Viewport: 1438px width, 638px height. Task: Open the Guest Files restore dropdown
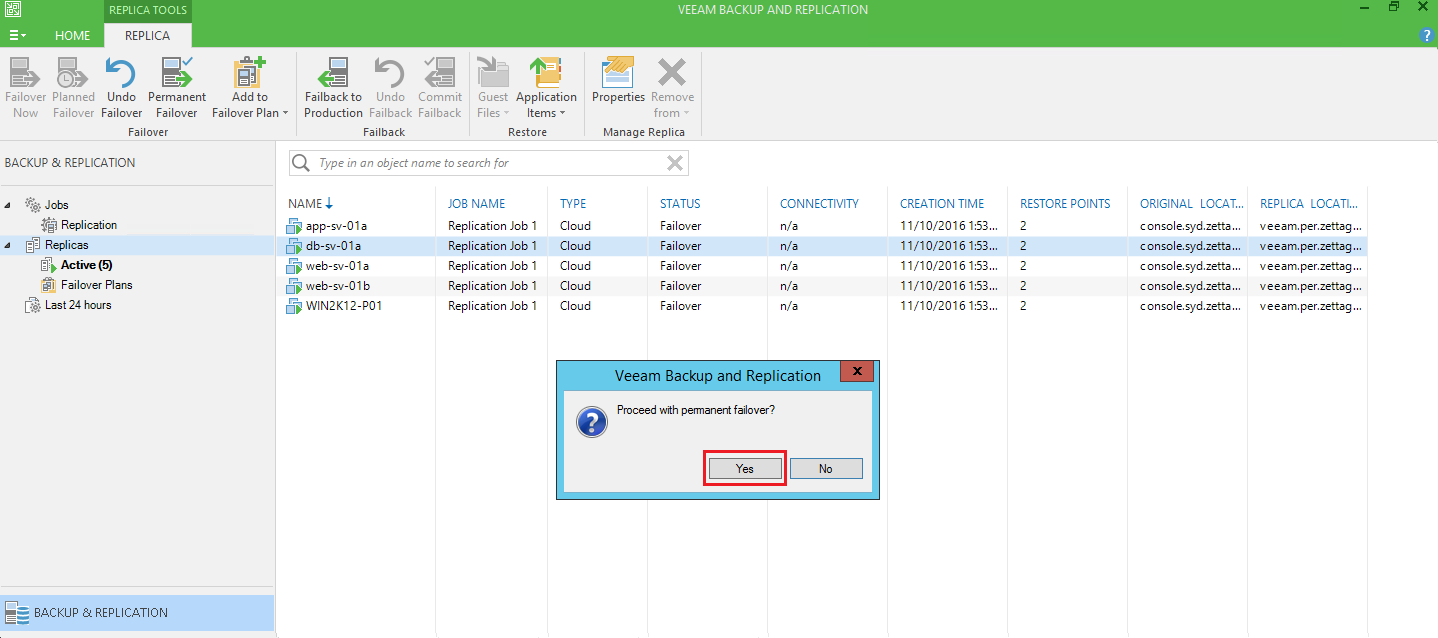coord(493,88)
